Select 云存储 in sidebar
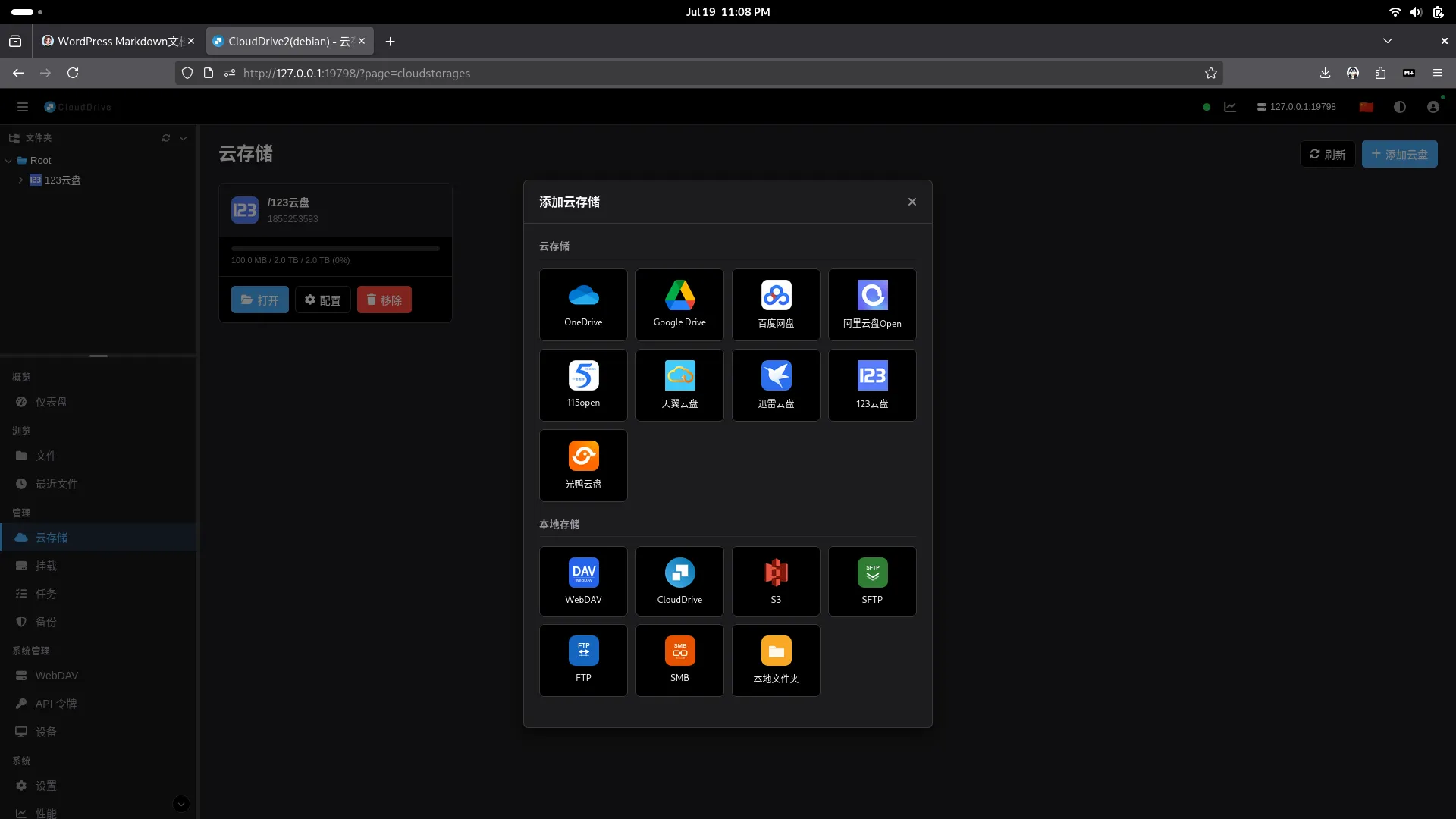Image resolution: width=1456 pixels, height=819 pixels. tap(99, 538)
